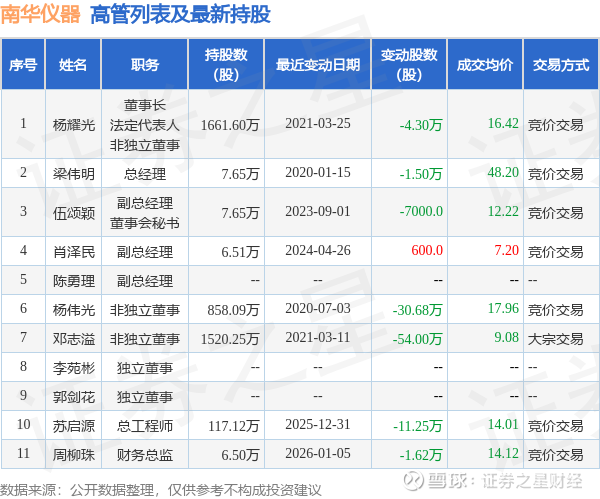The height and width of the screenshot is (499, 600).
Task: Select the 交易方式 column header
Action: (x=561, y=64)
